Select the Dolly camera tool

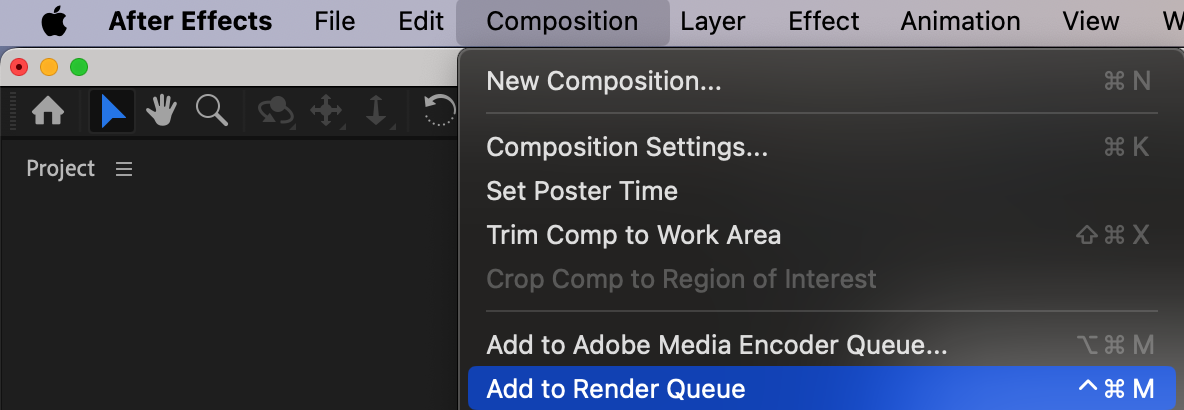(x=376, y=111)
